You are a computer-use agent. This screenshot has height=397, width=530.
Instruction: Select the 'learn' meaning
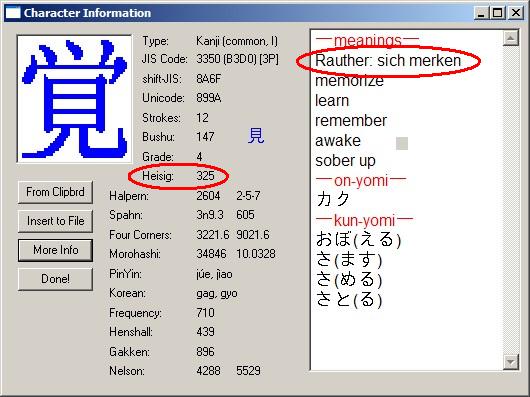tap(332, 101)
